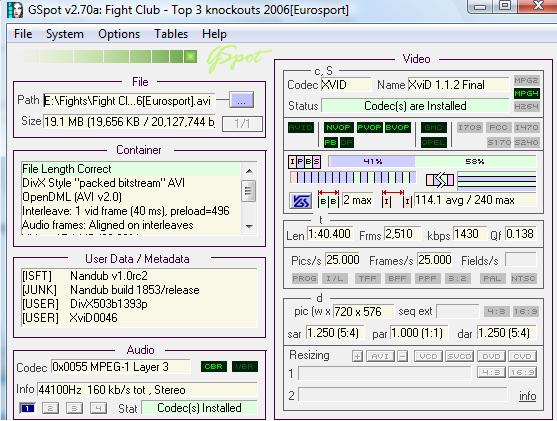This screenshot has width=557, height=421.
Task: Click the AVI resizing button
Action: coord(380,356)
